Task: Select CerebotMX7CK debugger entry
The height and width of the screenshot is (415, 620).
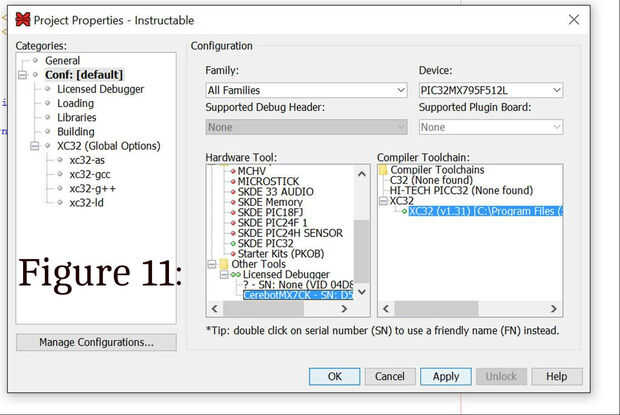Action: pyautogui.click(x=298, y=295)
